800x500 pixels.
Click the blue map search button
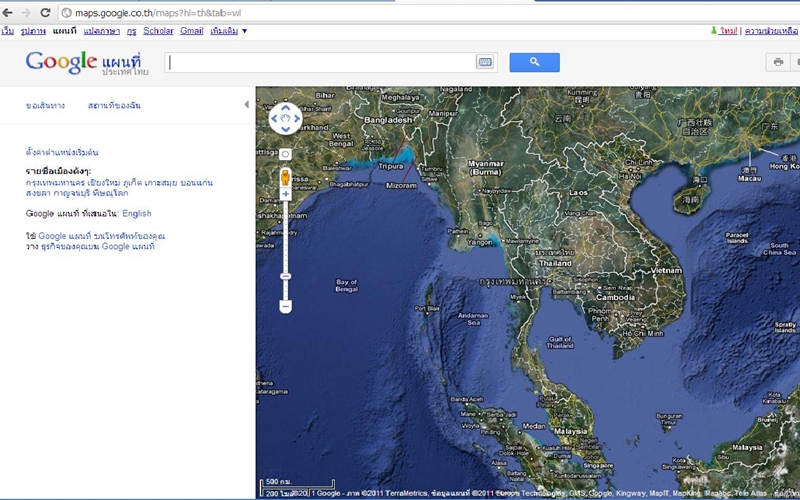[x=534, y=62]
